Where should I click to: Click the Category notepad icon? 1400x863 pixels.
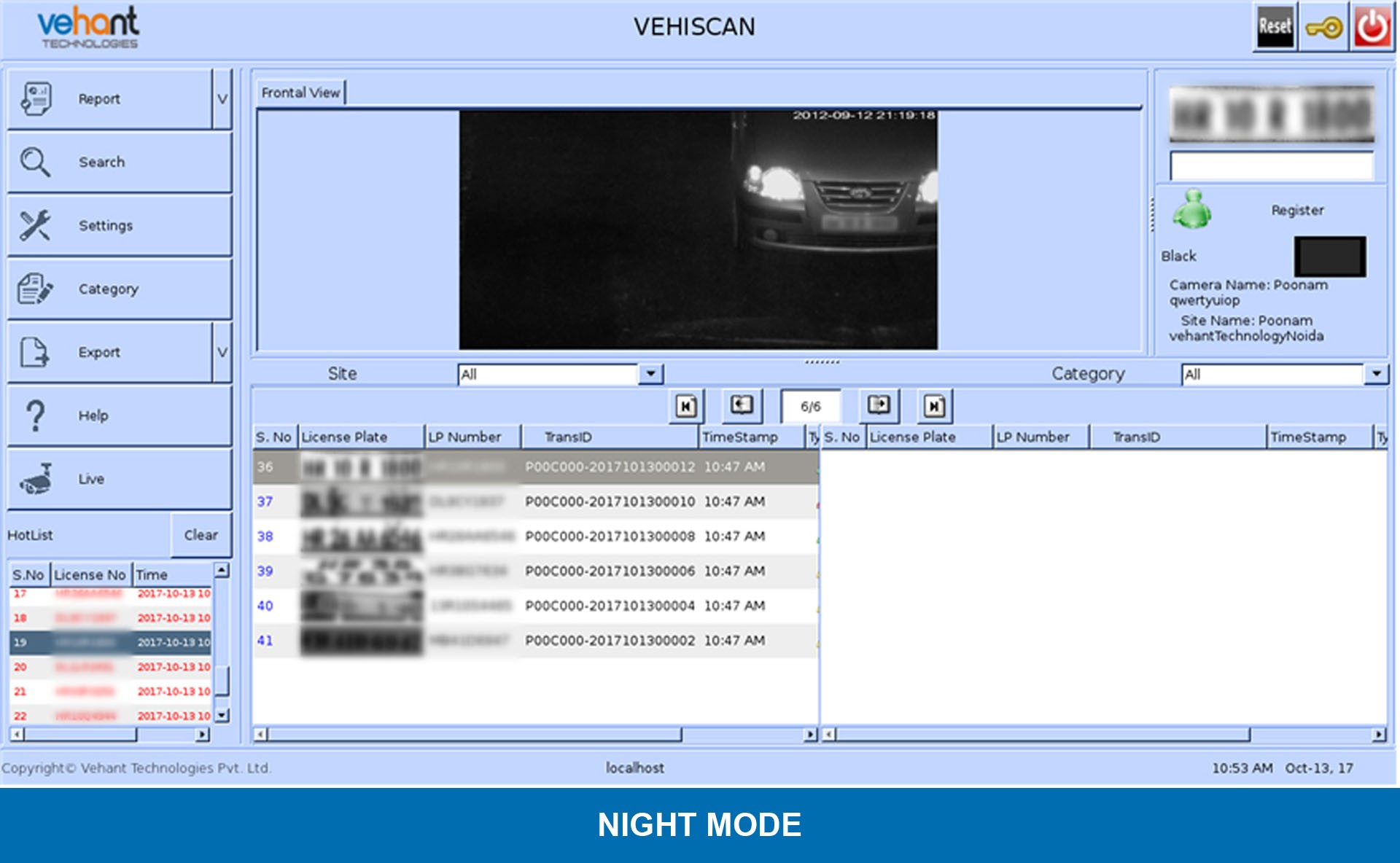(x=35, y=289)
